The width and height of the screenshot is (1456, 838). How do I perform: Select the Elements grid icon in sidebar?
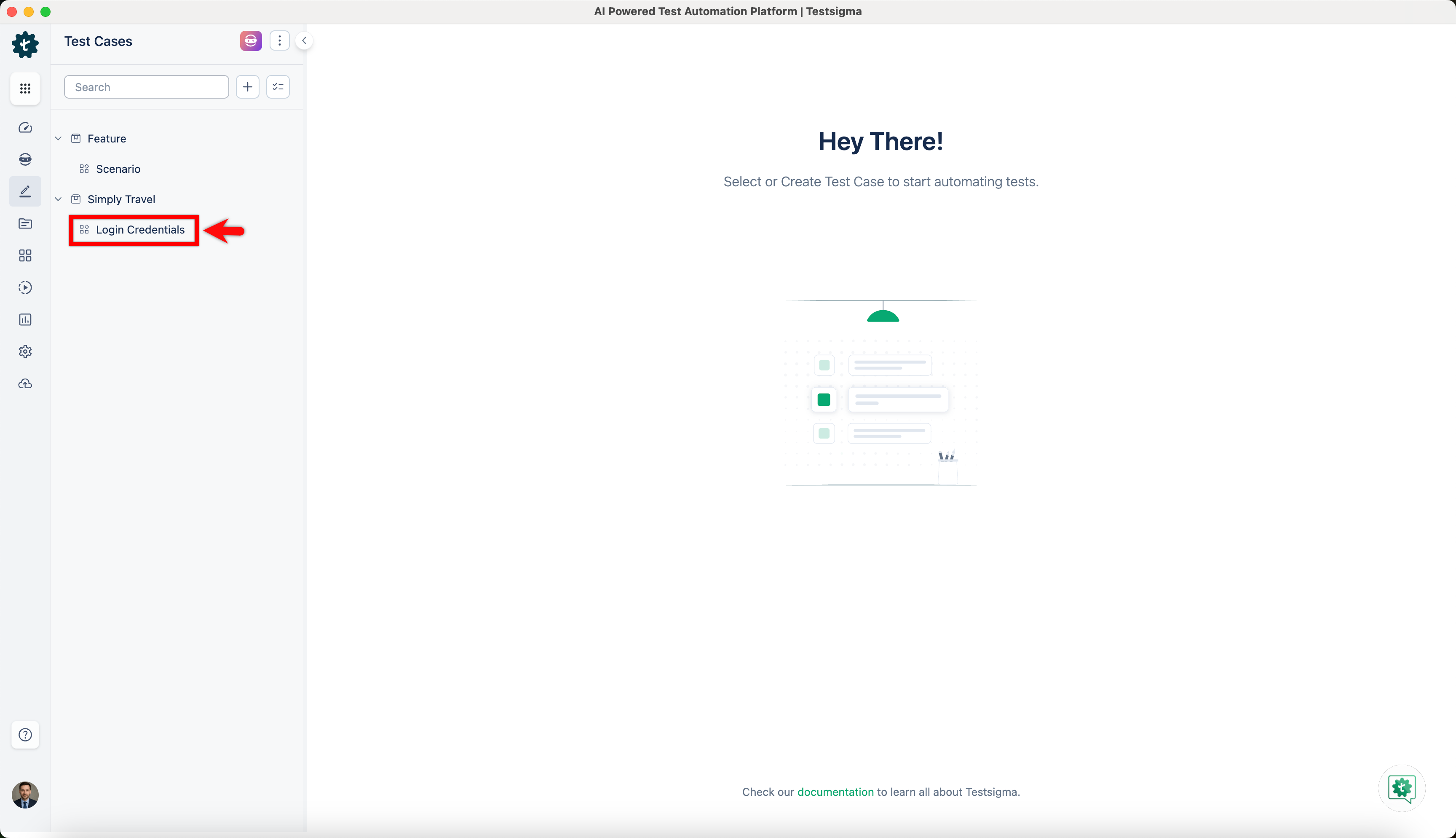25,255
